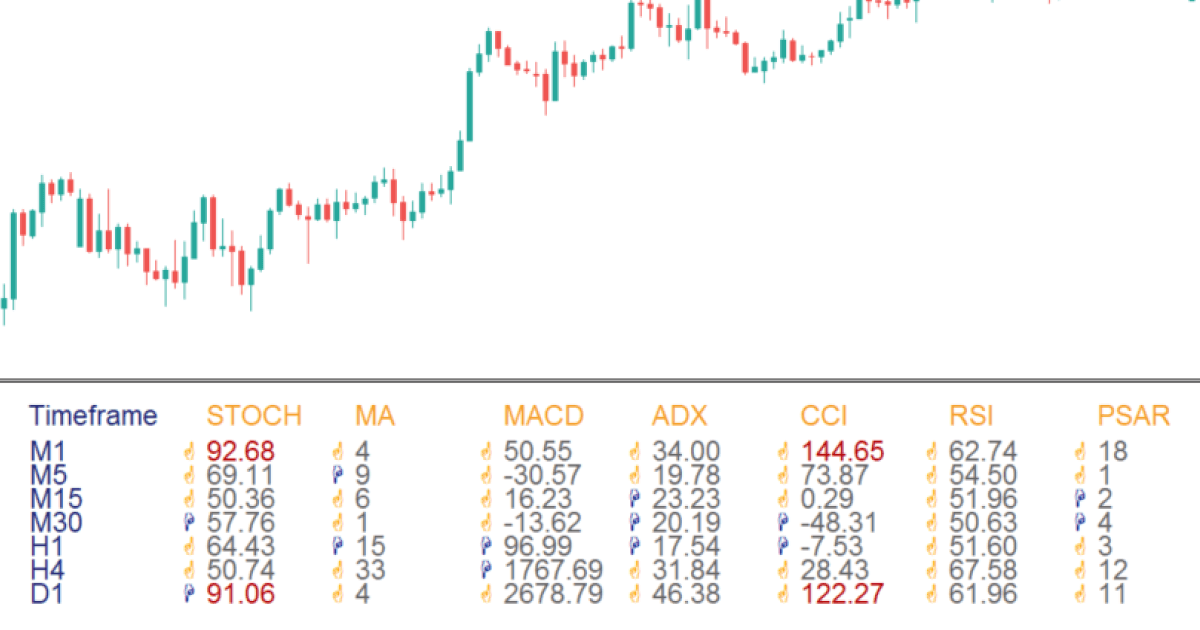Screen dimensions: 1200x630
Task: Click the red M1 STOCH value 92.68
Action: (240, 452)
